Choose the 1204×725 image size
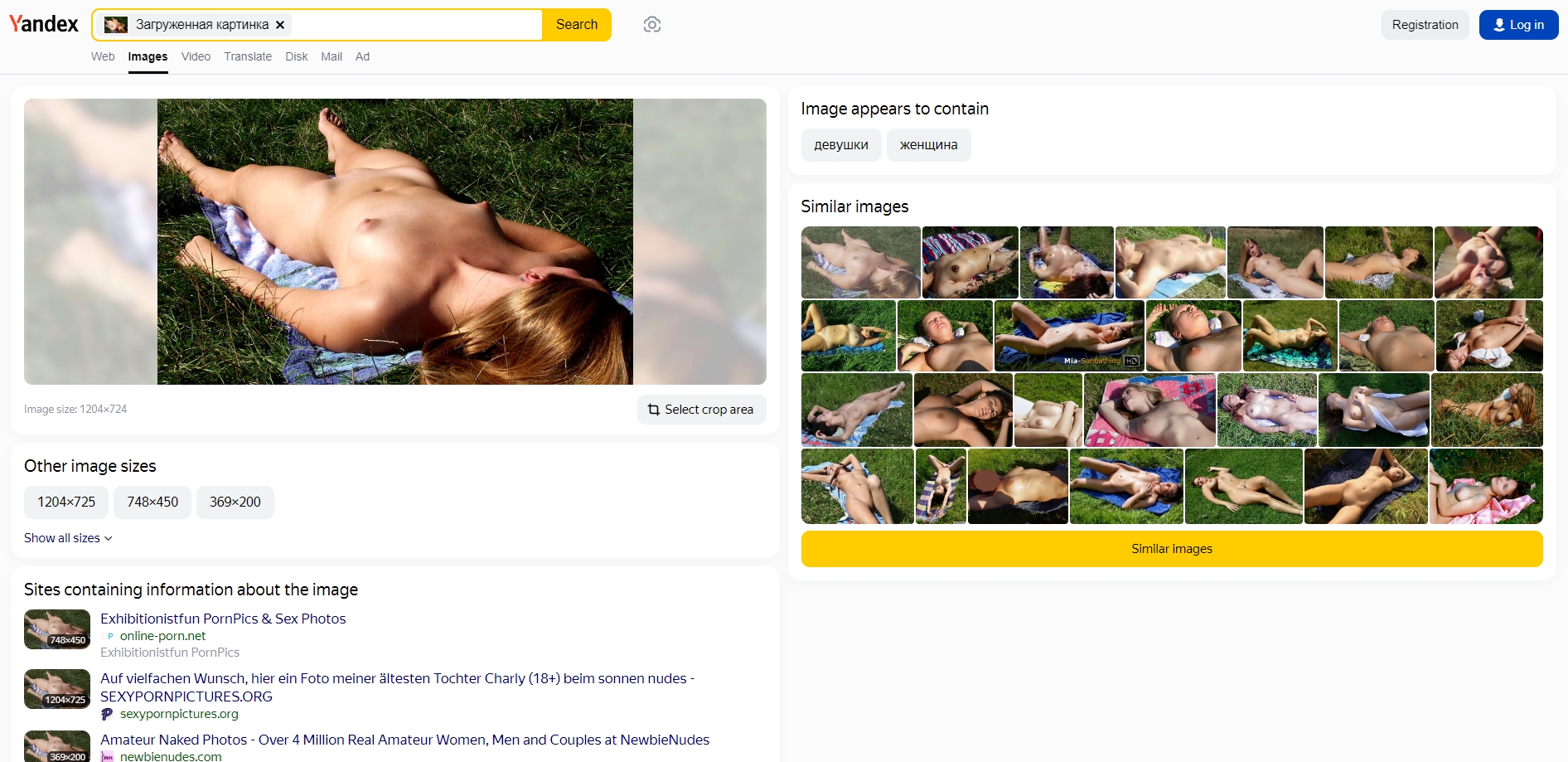Image resolution: width=1568 pixels, height=762 pixels. coord(66,502)
